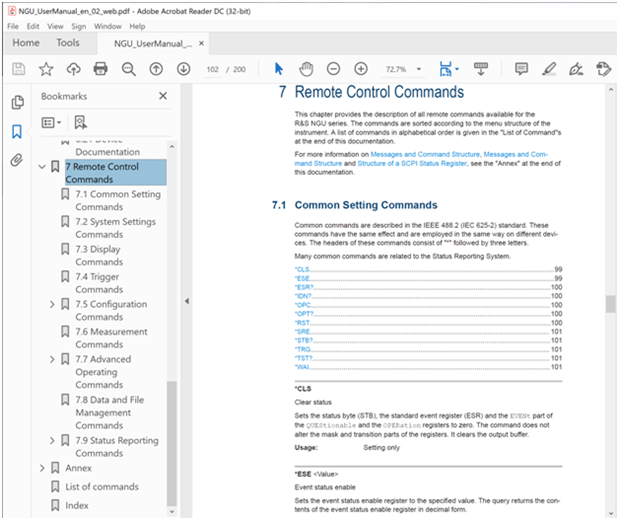The image size is (619, 520).
Task: Click the page number input field
Action: 211,69
